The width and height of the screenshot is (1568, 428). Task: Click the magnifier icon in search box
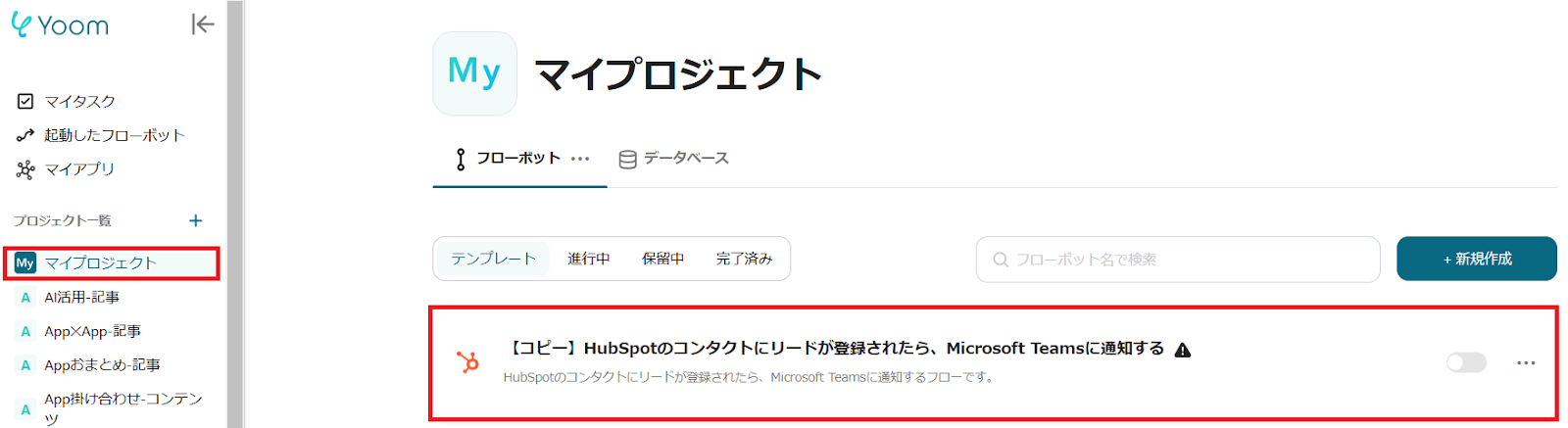pyautogui.click(x=1001, y=260)
